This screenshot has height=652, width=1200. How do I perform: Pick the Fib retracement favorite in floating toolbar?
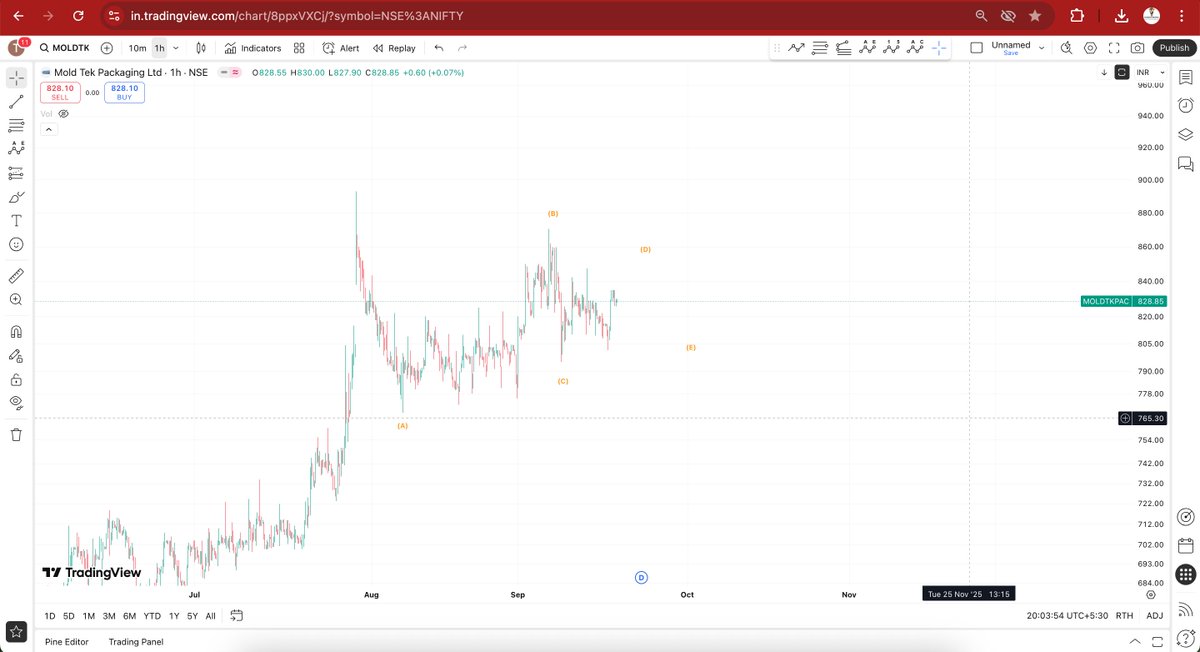click(843, 47)
